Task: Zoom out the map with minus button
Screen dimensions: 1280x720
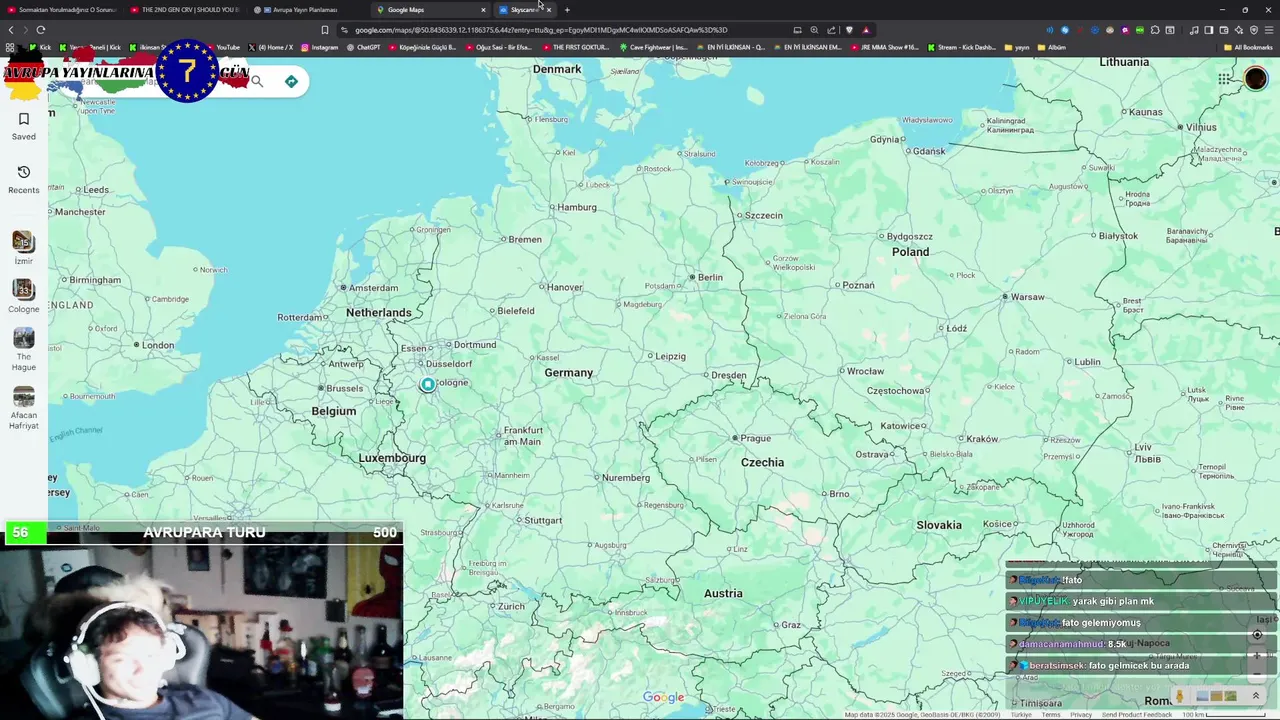Action: [1257, 674]
